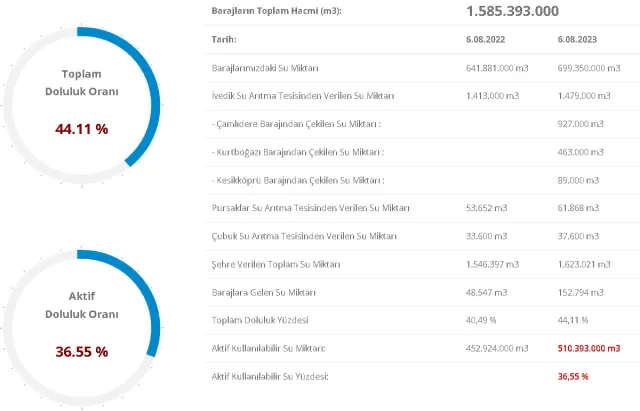Select the 6.08.2023 date column header

pos(575,39)
